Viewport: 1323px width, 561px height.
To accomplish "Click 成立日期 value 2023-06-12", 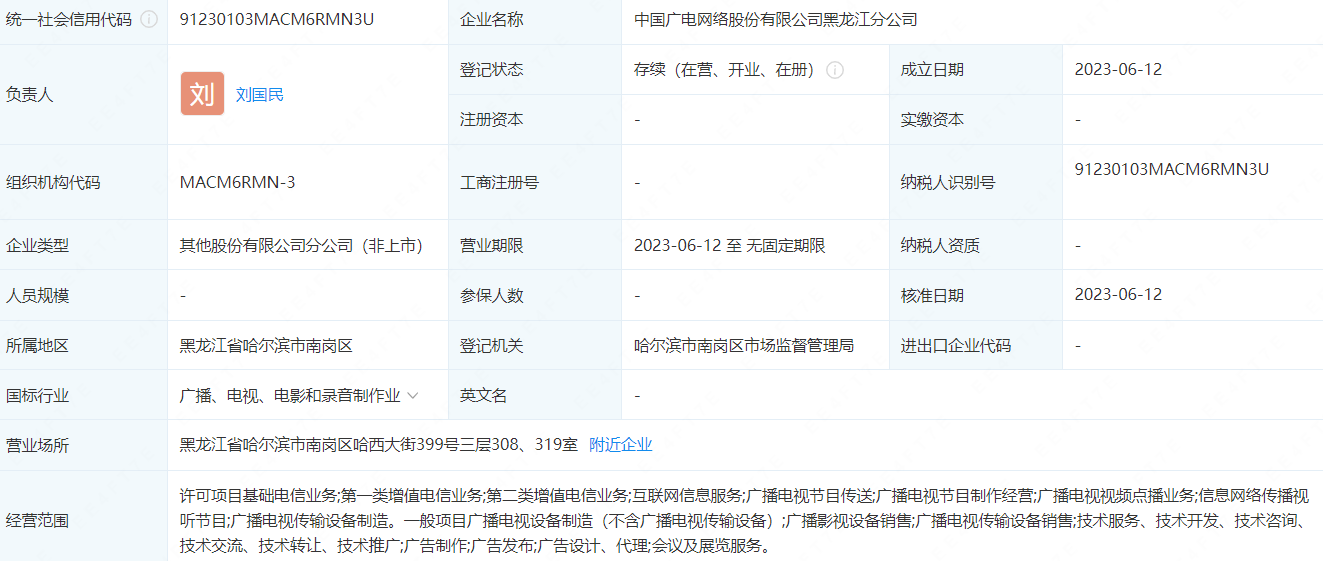I will click(1118, 70).
